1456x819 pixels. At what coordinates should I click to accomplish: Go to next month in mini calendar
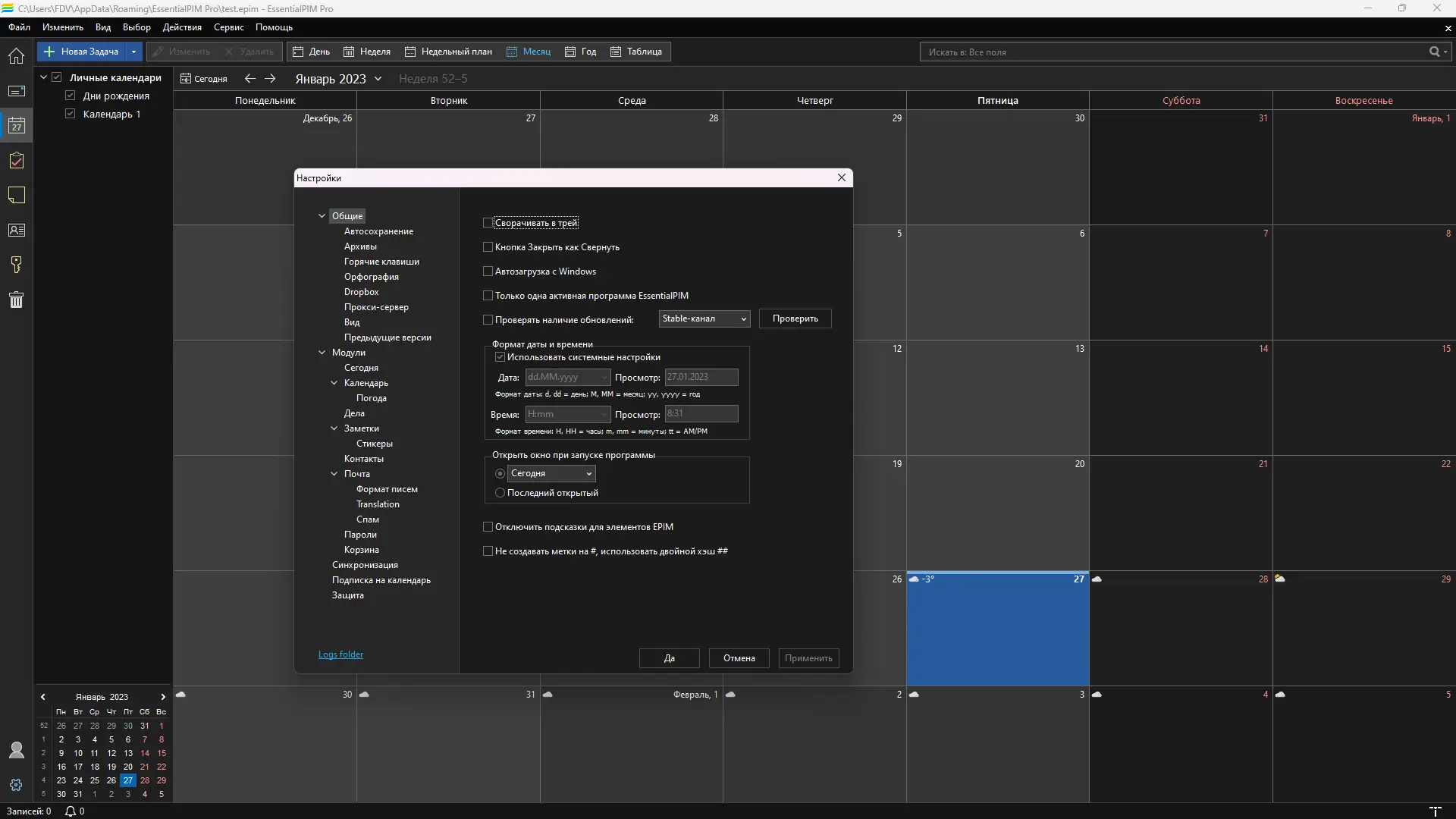(162, 697)
